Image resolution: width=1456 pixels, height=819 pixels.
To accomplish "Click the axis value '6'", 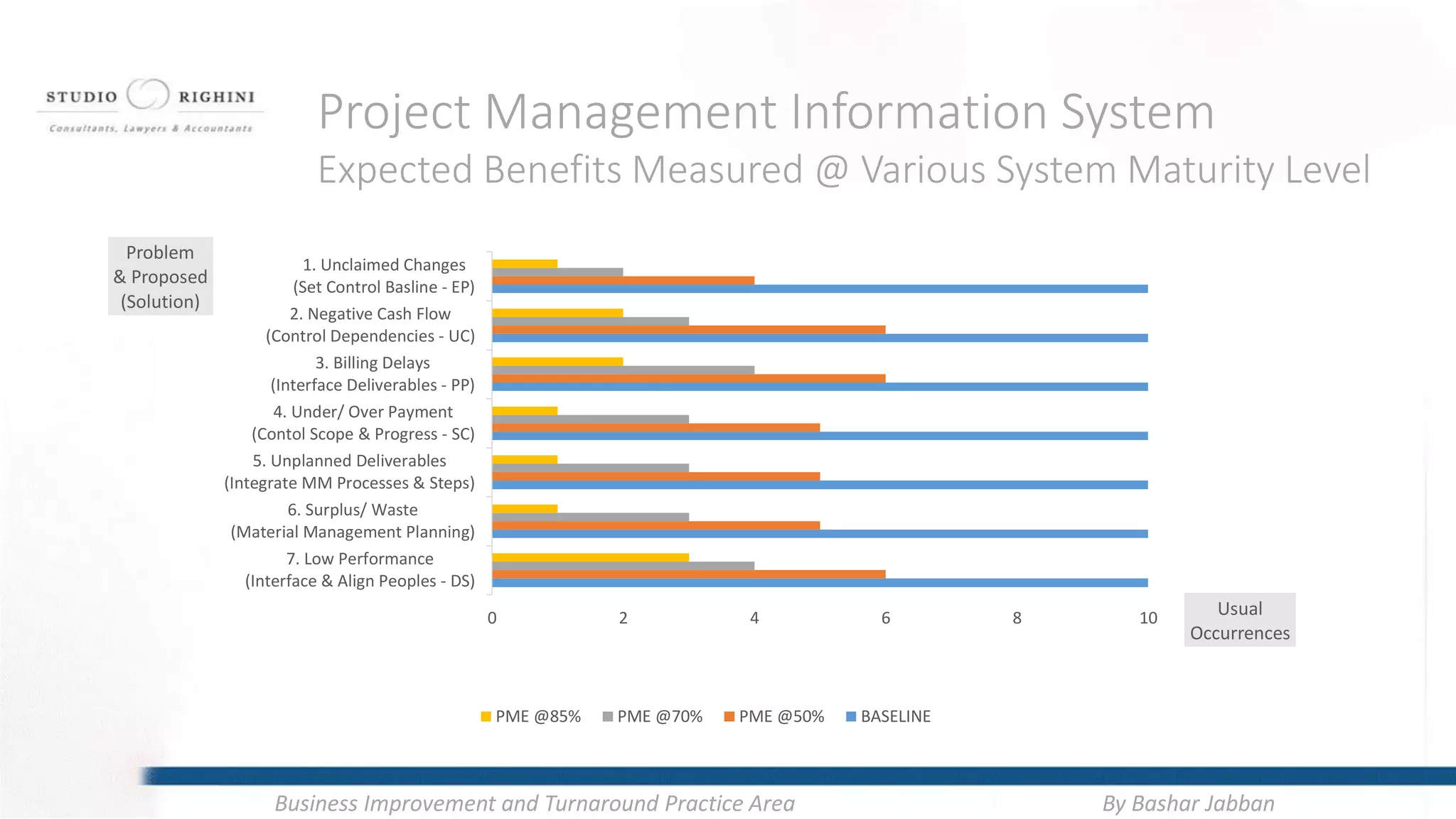I will (886, 619).
